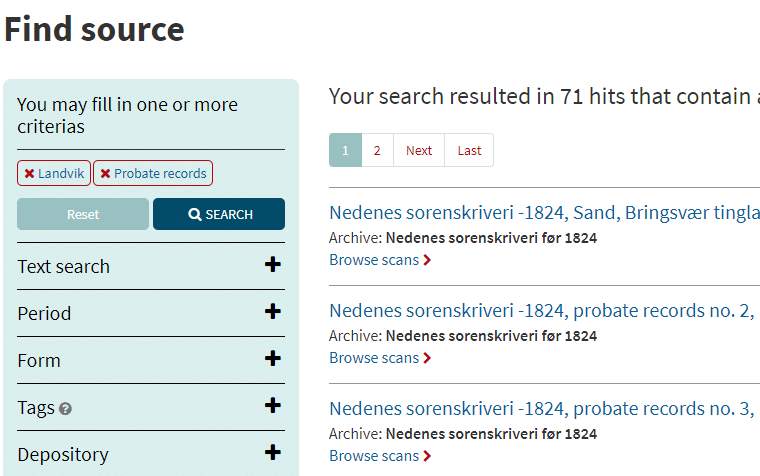Jump to the Last results page
760x476 pixels.
pos(469,150)
